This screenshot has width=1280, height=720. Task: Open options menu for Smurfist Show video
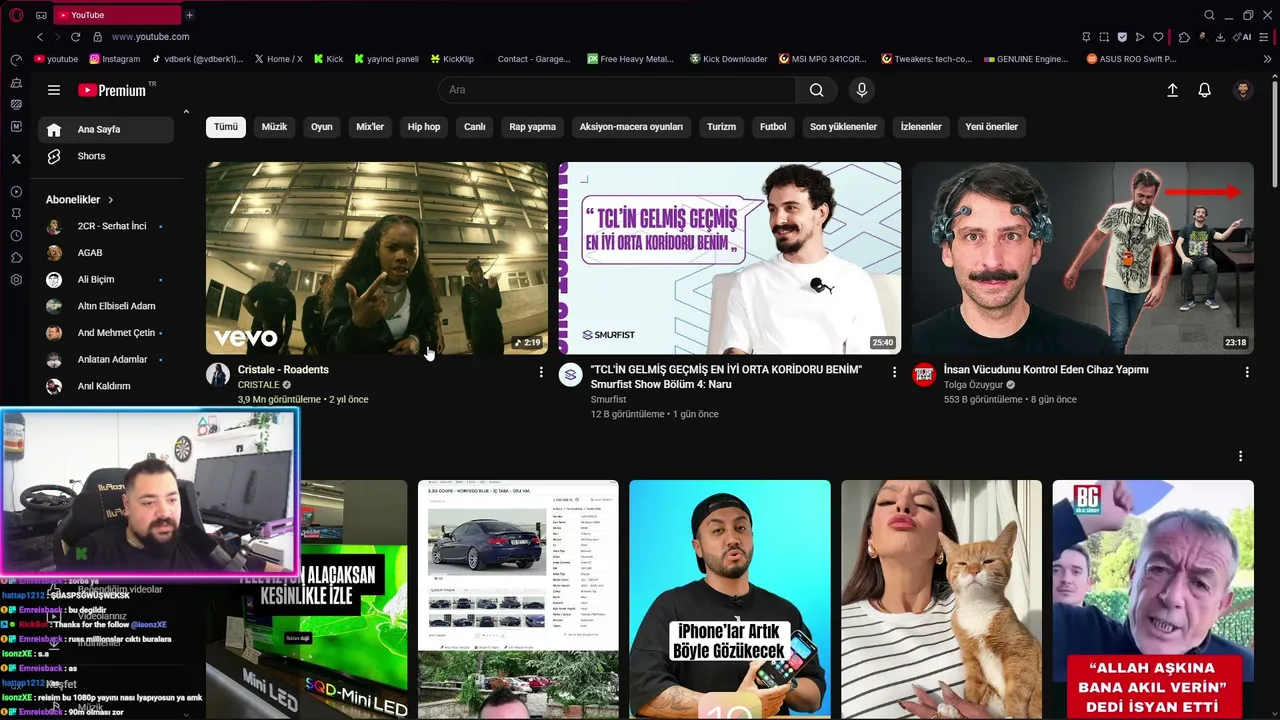tap(894, 372)
